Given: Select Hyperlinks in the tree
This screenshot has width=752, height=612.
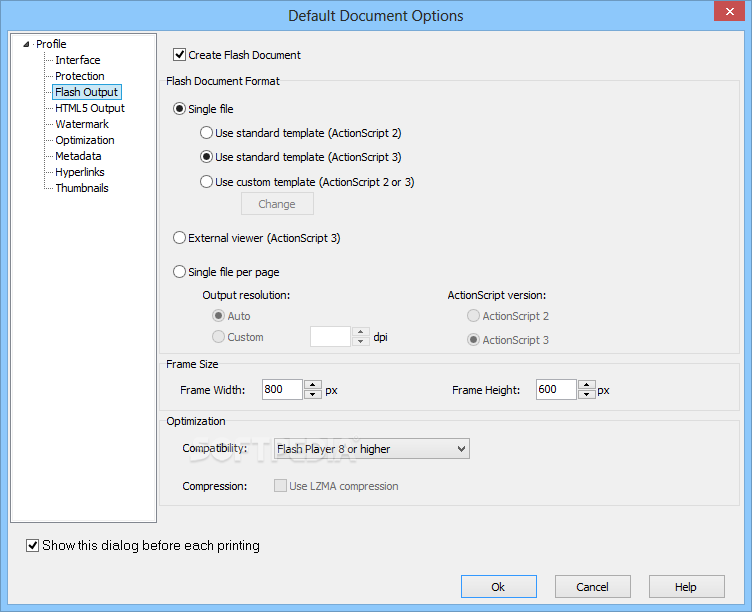Looking at the screenshot, I should [80, 172].
